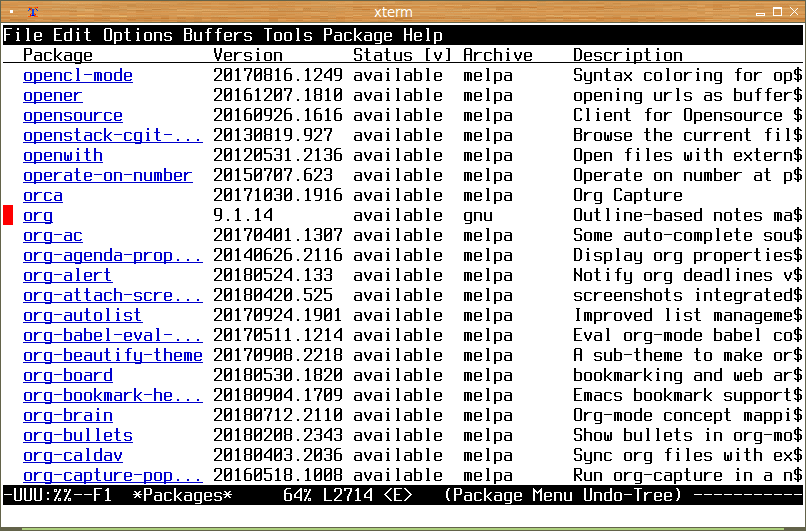Screen dimensions: 806x531
Task: Click the window menu dot in title bar
Action: (x=11, y=12)
